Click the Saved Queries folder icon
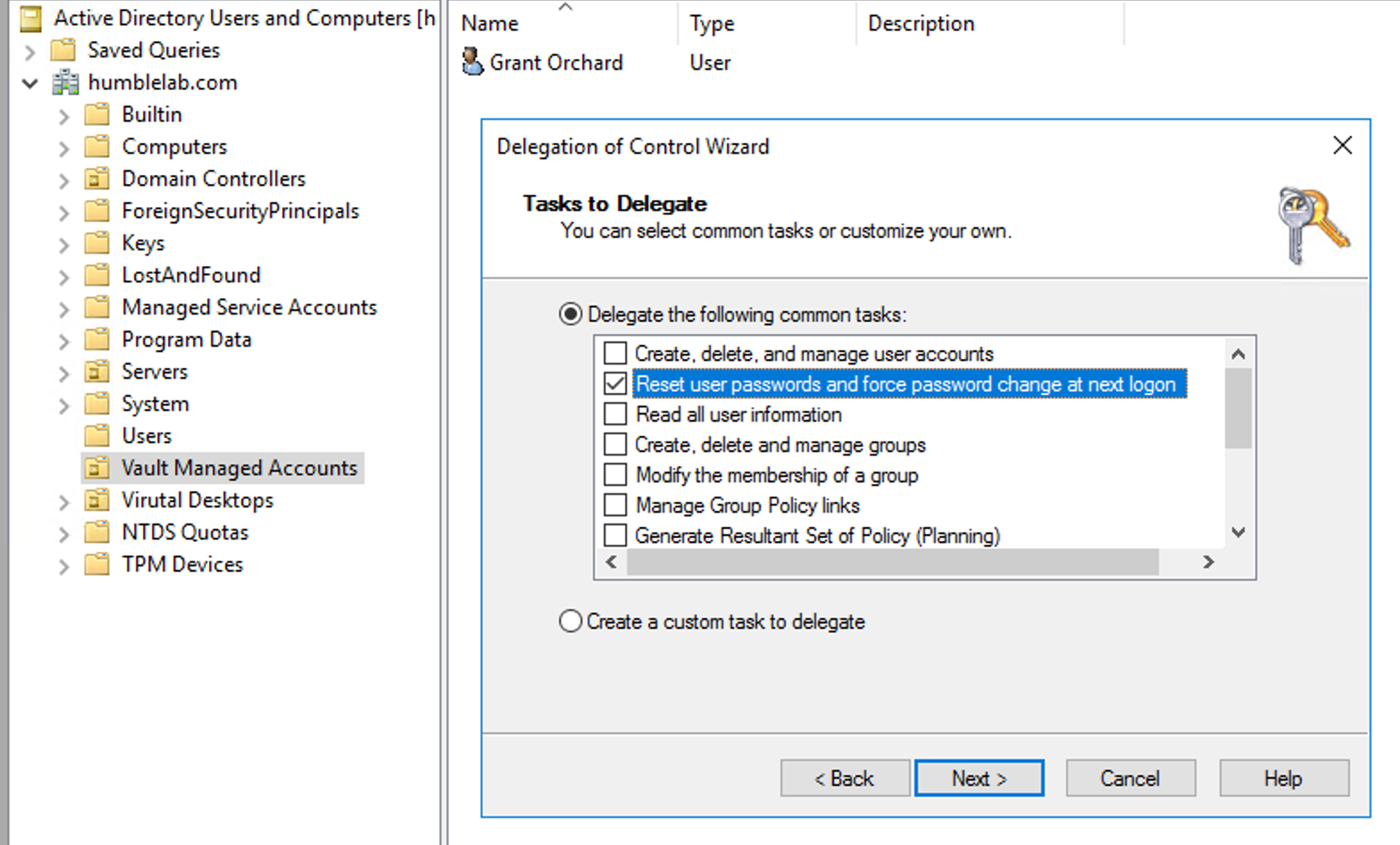This screenshot has width=1400, height=845. (63, 50)
